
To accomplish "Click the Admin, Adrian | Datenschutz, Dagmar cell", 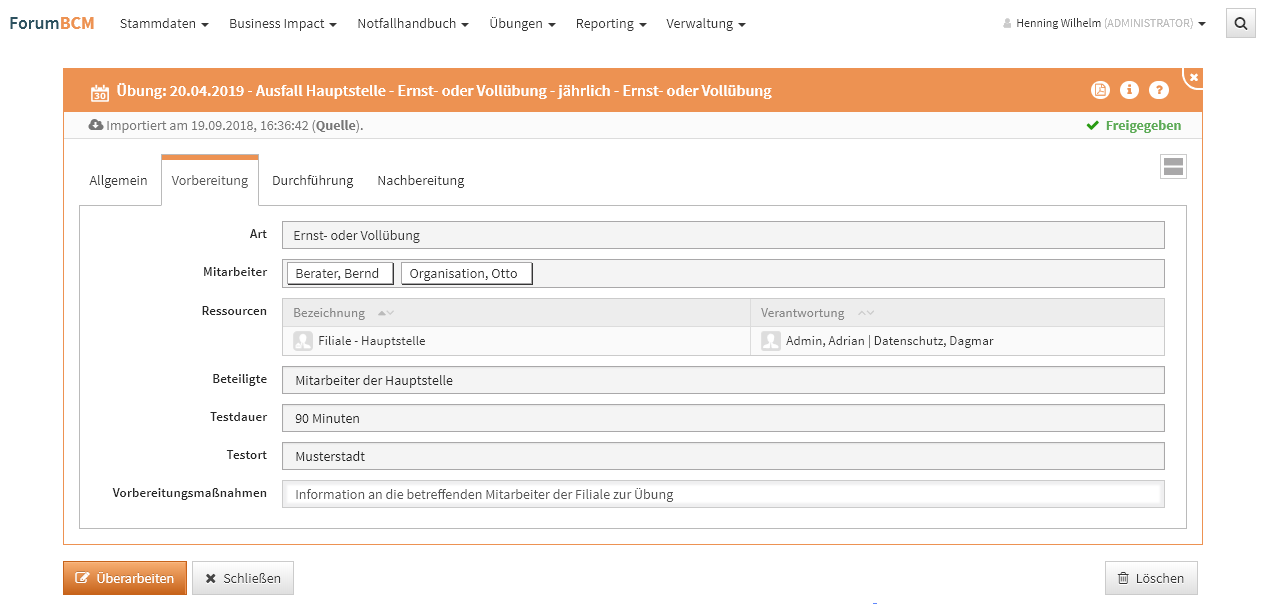I will (x=957, y=341).
